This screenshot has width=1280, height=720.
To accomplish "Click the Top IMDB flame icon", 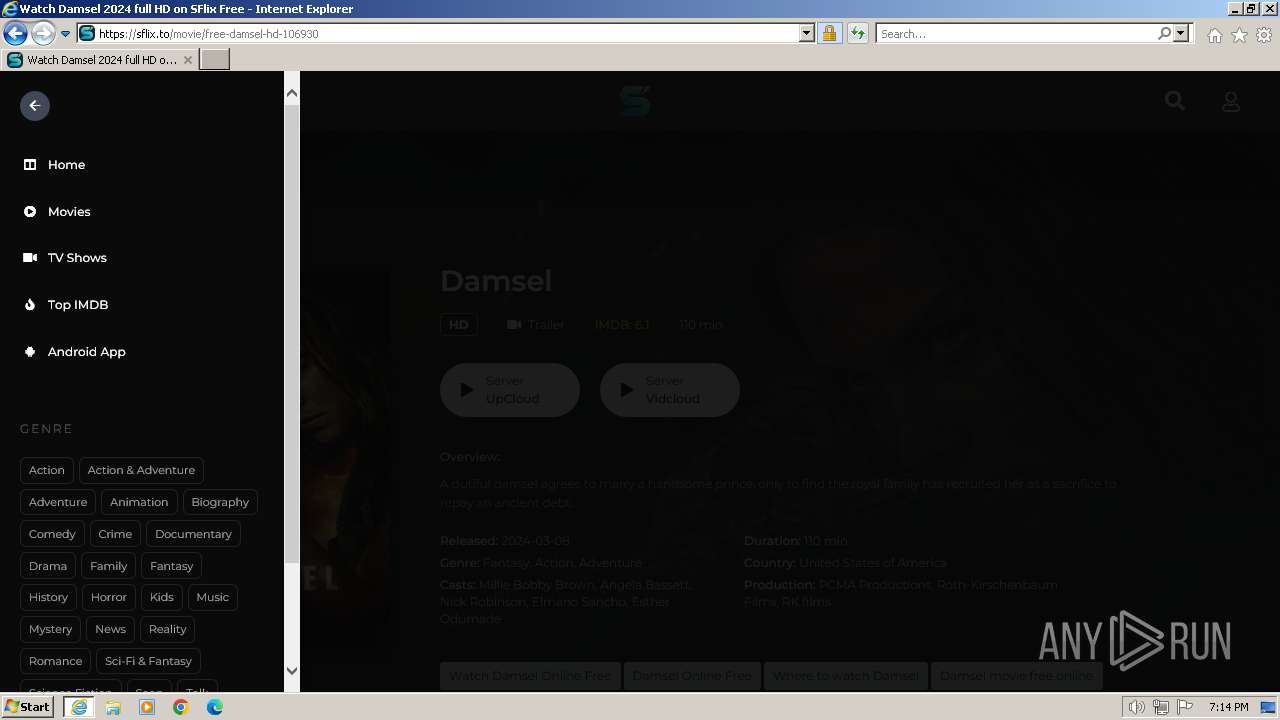I will coord(30,305).
